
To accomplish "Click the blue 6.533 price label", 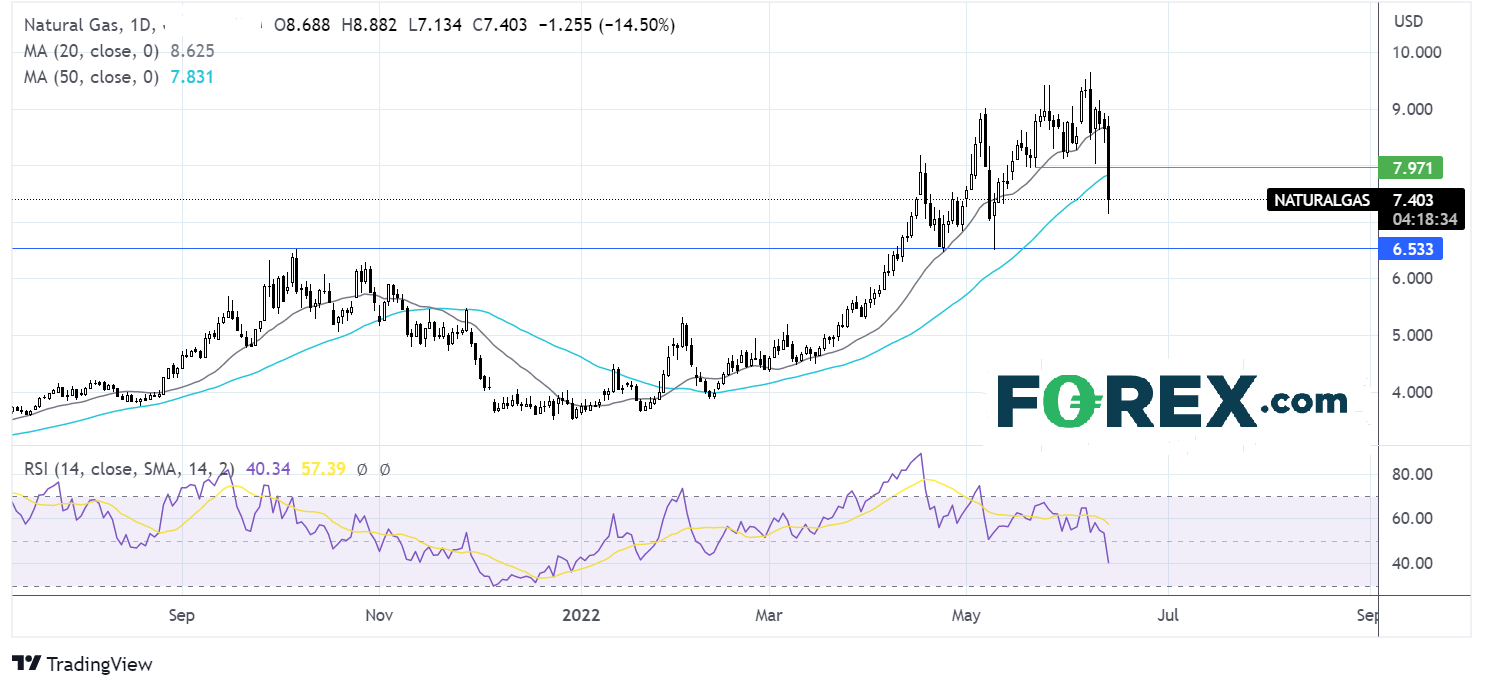I will 1409,249.
